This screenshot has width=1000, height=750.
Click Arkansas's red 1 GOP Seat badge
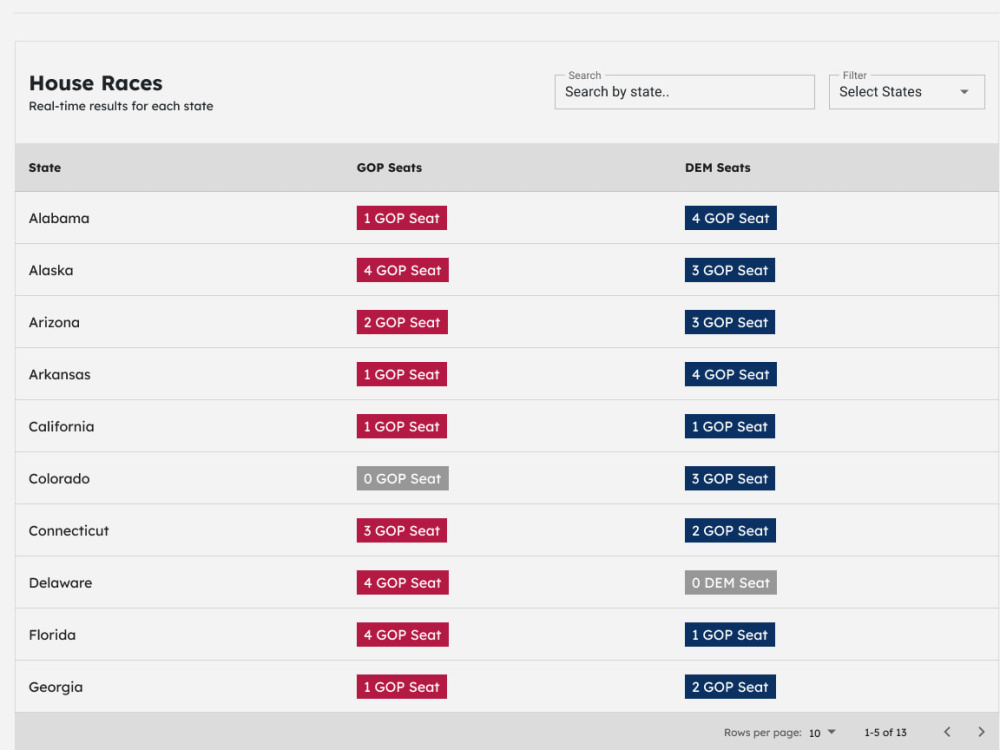click(x=402, y=375)
